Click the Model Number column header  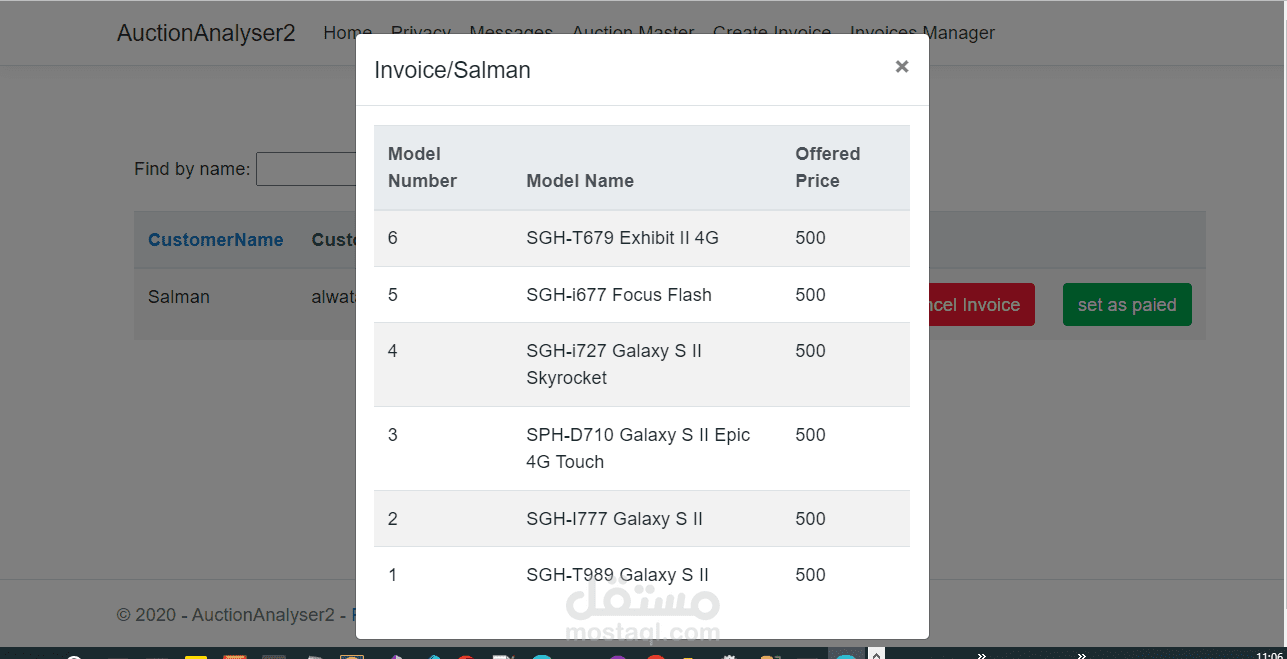pyautogui.click(x=422, y=167)
